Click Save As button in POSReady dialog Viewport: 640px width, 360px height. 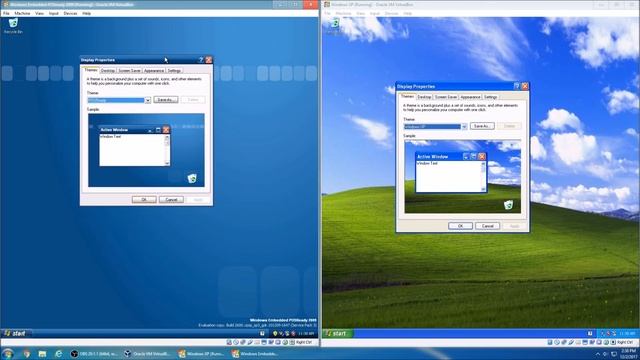tap(166, 100)
